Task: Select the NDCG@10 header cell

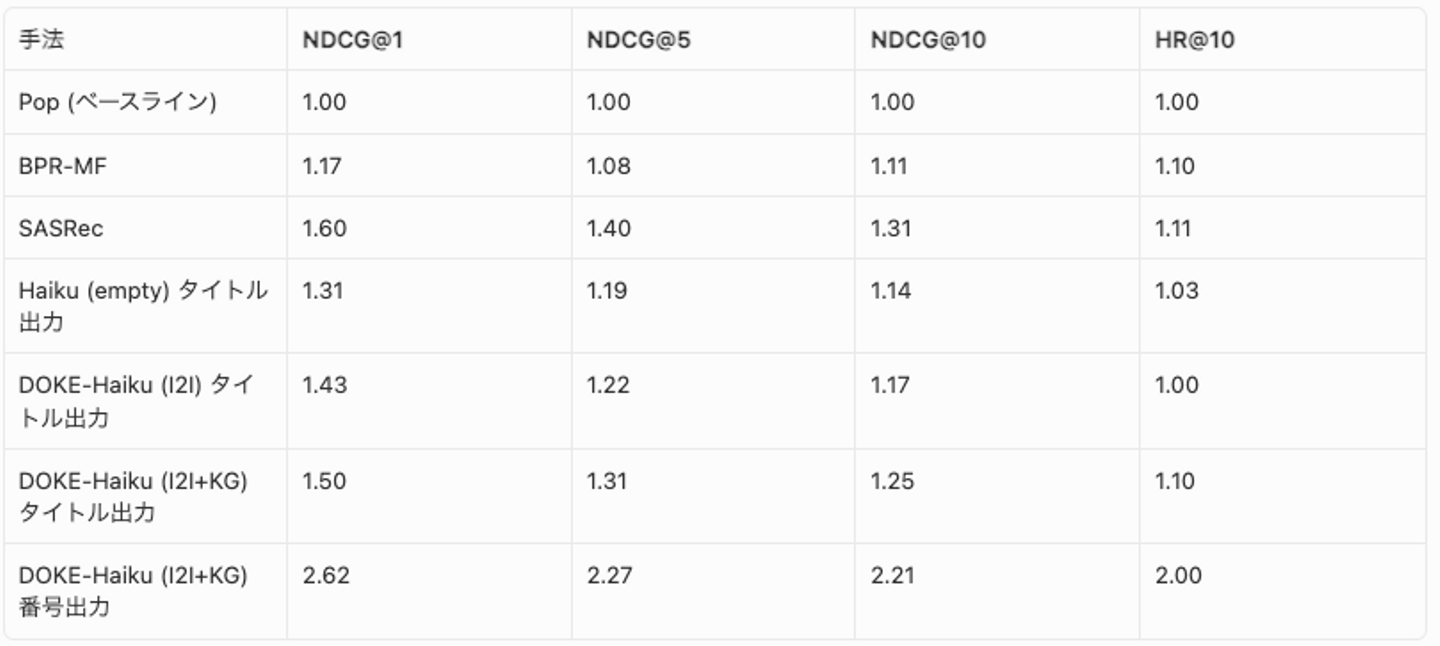Action: click(x=913, y=40)
